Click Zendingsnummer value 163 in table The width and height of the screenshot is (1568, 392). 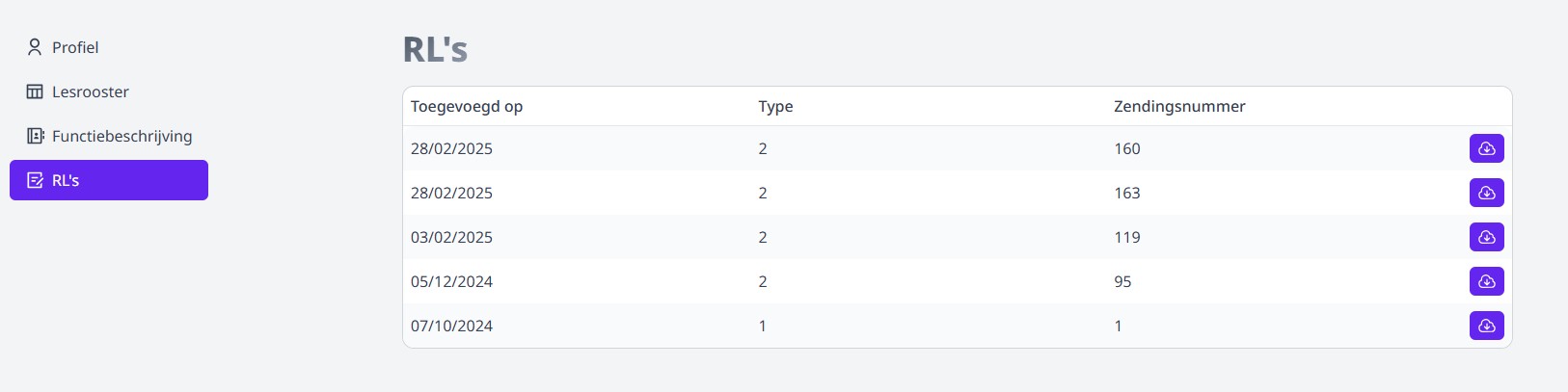pyautogui.click(x=1126, y=193)
